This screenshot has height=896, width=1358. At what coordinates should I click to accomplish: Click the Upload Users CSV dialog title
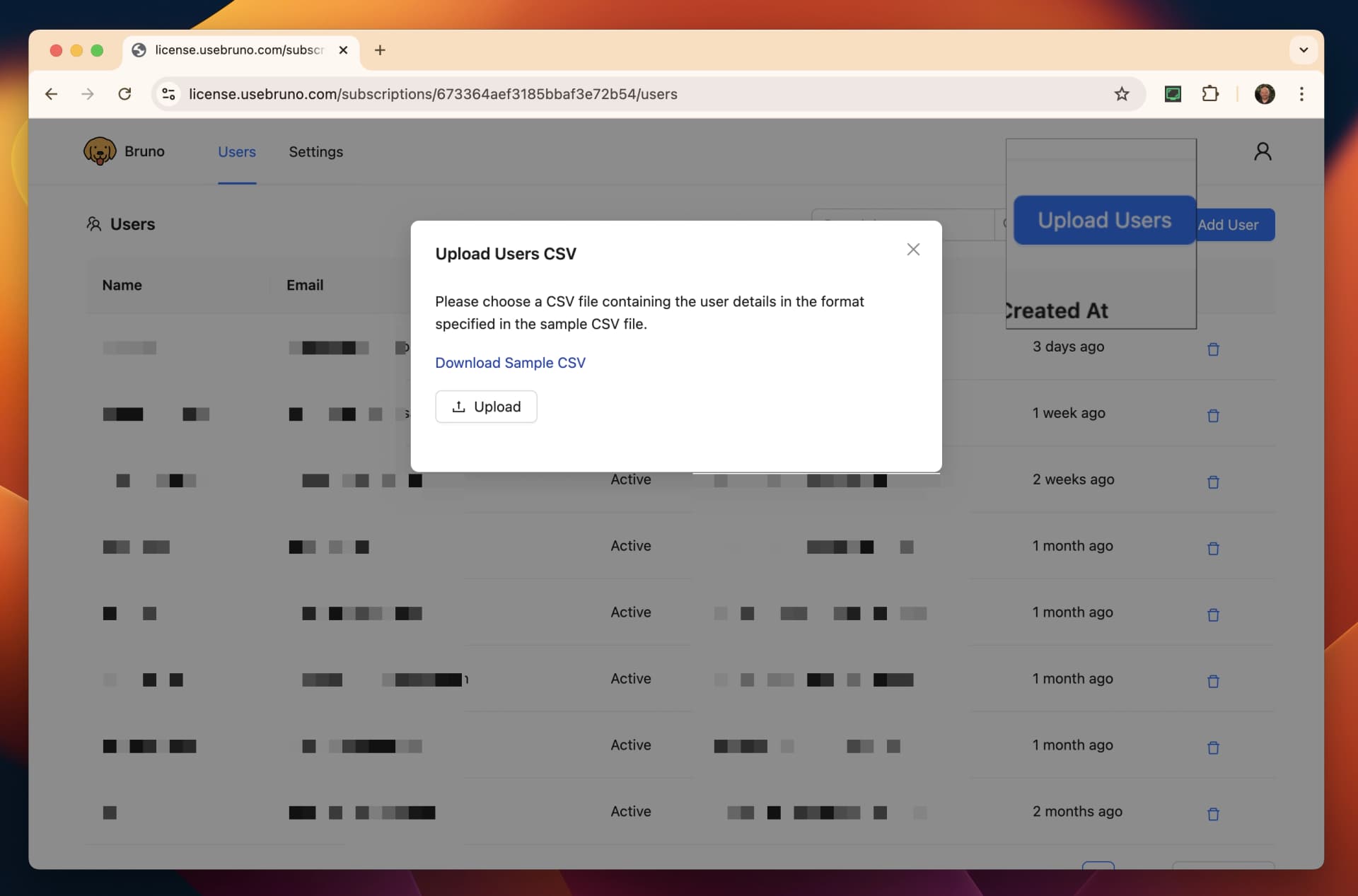pos(506,254)
